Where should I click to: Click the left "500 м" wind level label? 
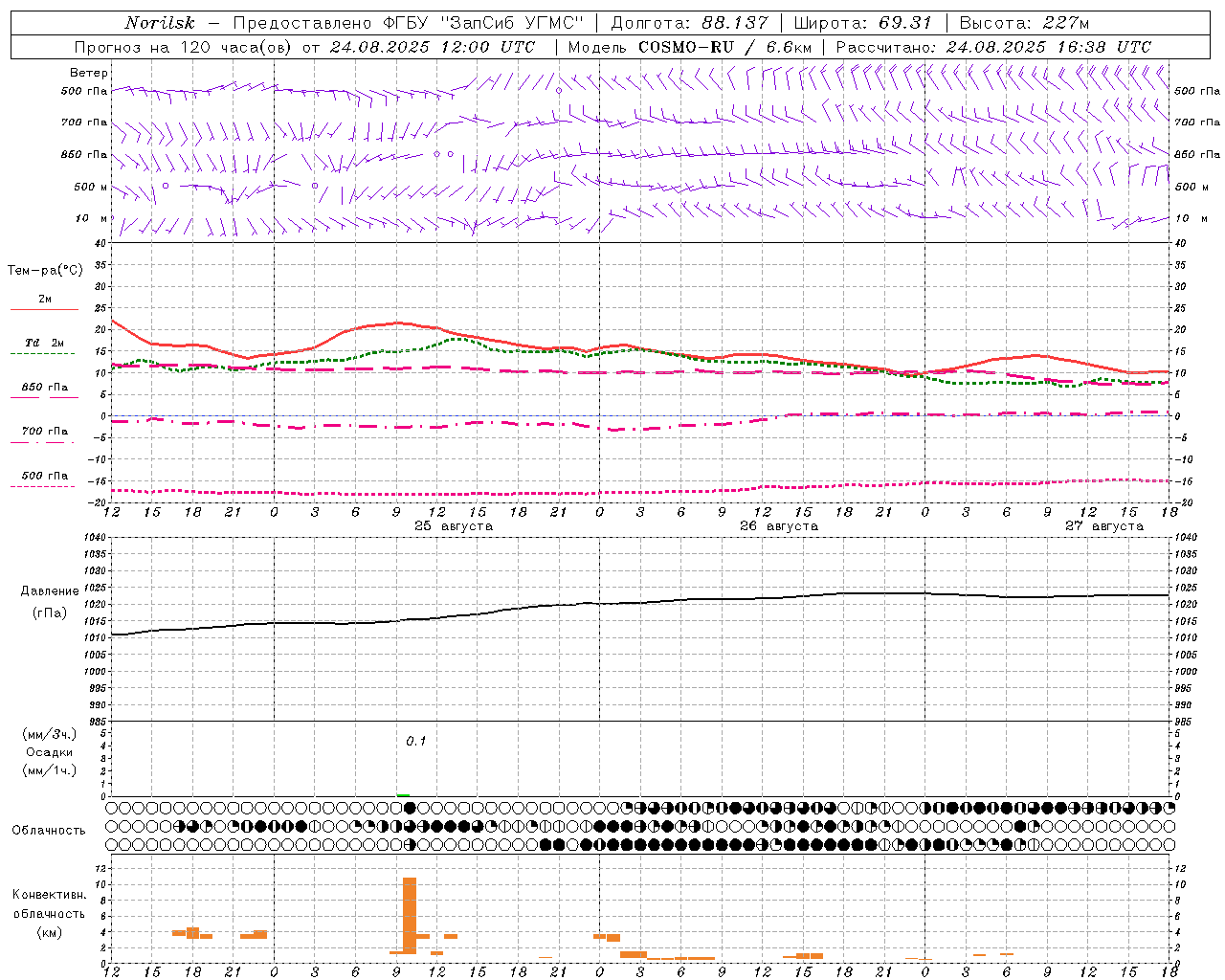coord(91,187)
